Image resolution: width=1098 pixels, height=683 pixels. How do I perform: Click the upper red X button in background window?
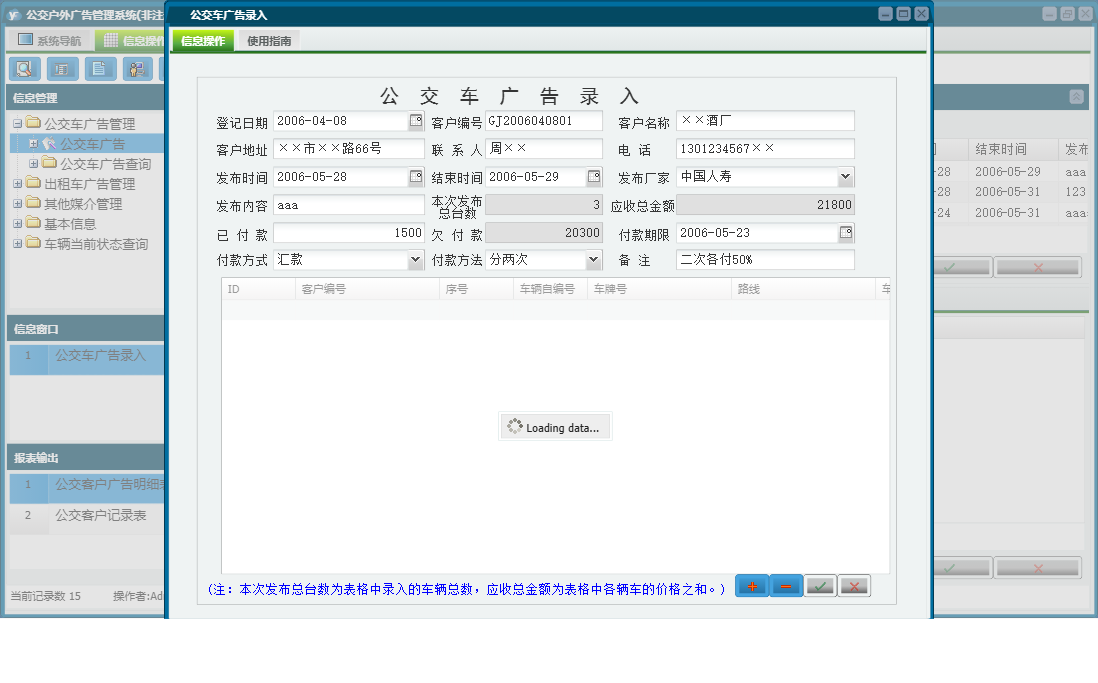(1038, 267)
